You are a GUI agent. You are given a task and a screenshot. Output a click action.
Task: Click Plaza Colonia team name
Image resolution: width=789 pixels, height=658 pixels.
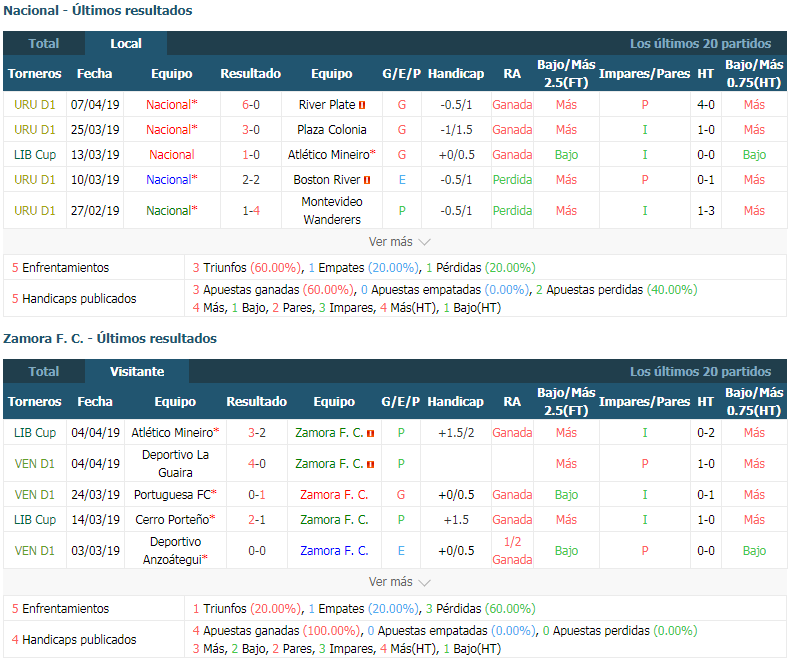[x=332, y=130]
